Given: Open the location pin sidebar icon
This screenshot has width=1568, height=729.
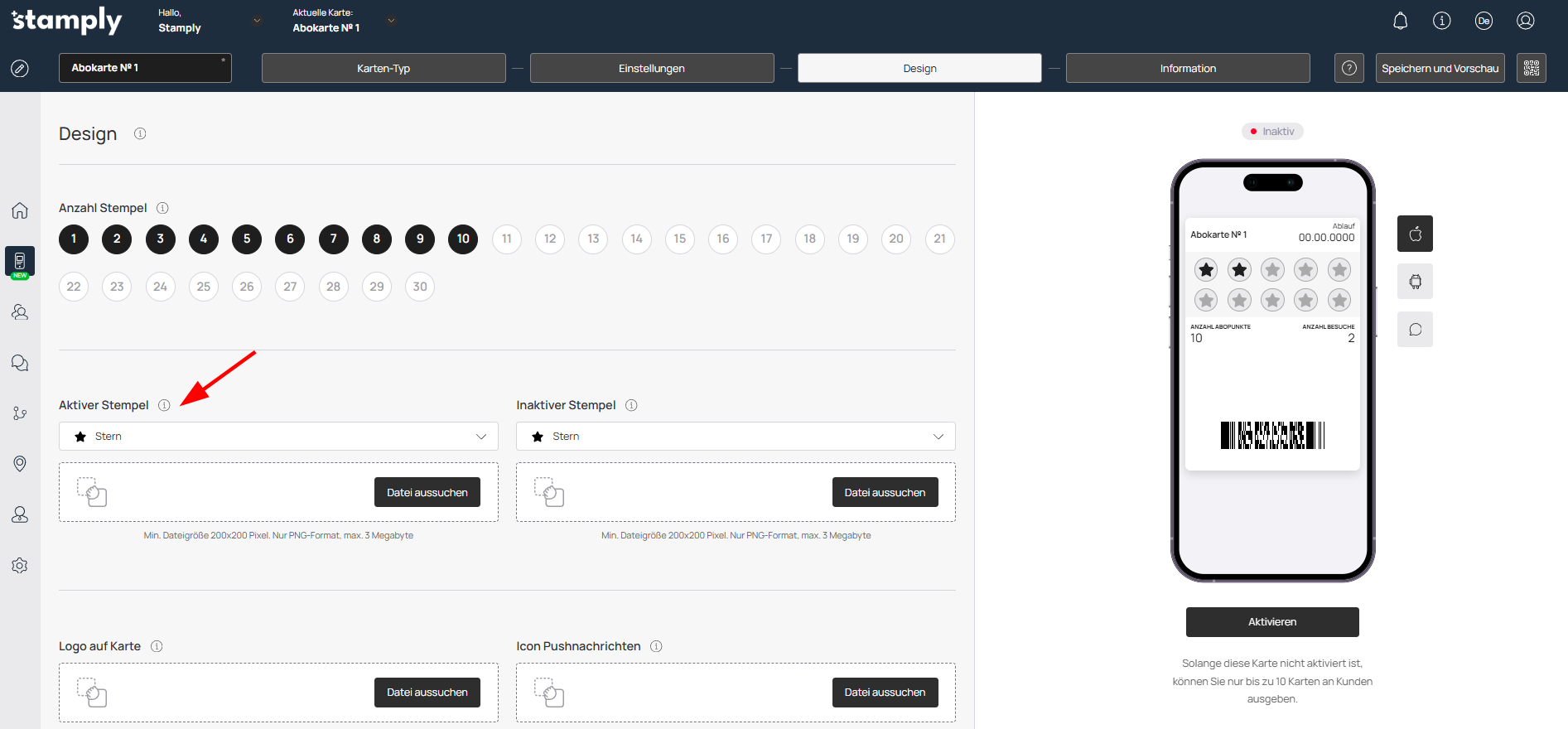Looking at the screenshot, I should [x=20, y=463].
